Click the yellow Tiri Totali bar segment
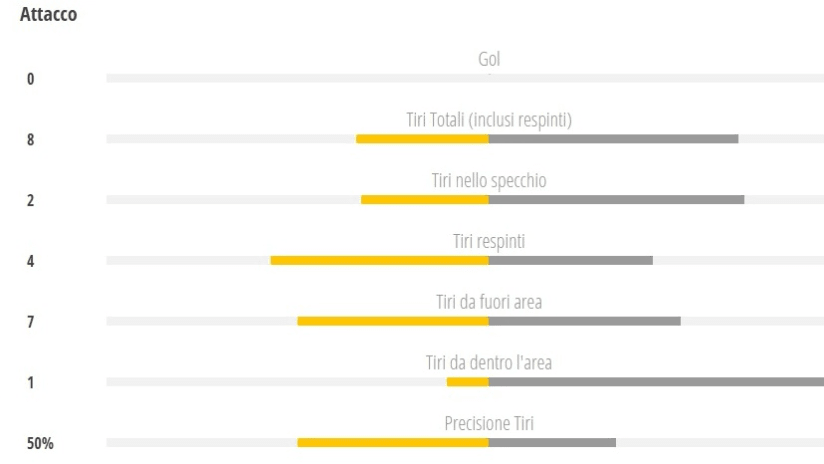The width and height of the screenshot is (824, 464). pos(422,138)
